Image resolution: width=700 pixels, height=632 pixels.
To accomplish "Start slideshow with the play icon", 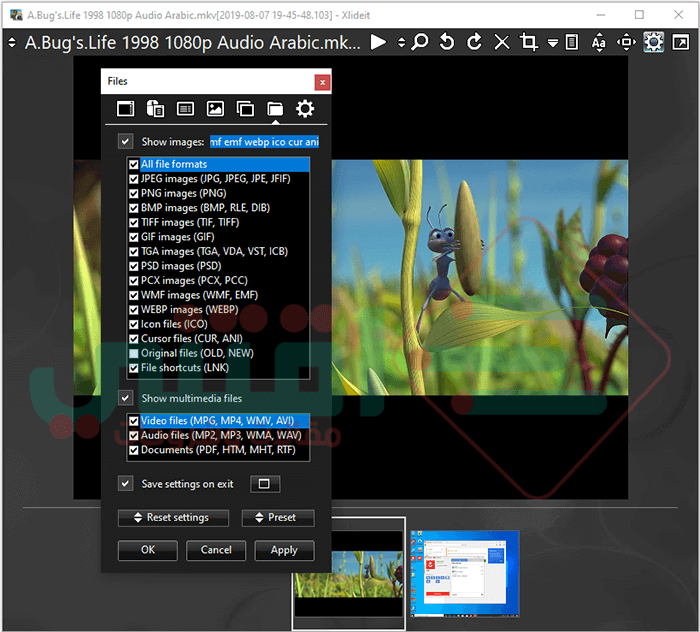I will click(378, 43).
